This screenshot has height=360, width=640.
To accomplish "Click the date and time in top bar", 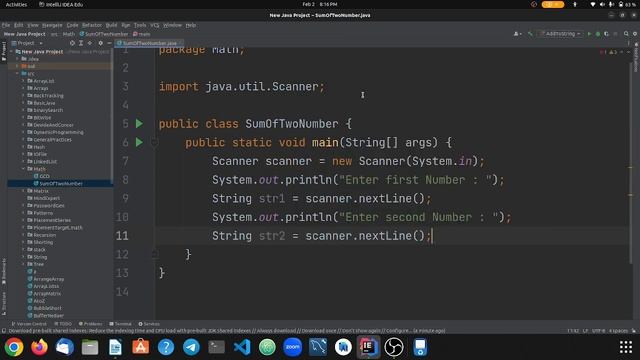I will 320,4.
